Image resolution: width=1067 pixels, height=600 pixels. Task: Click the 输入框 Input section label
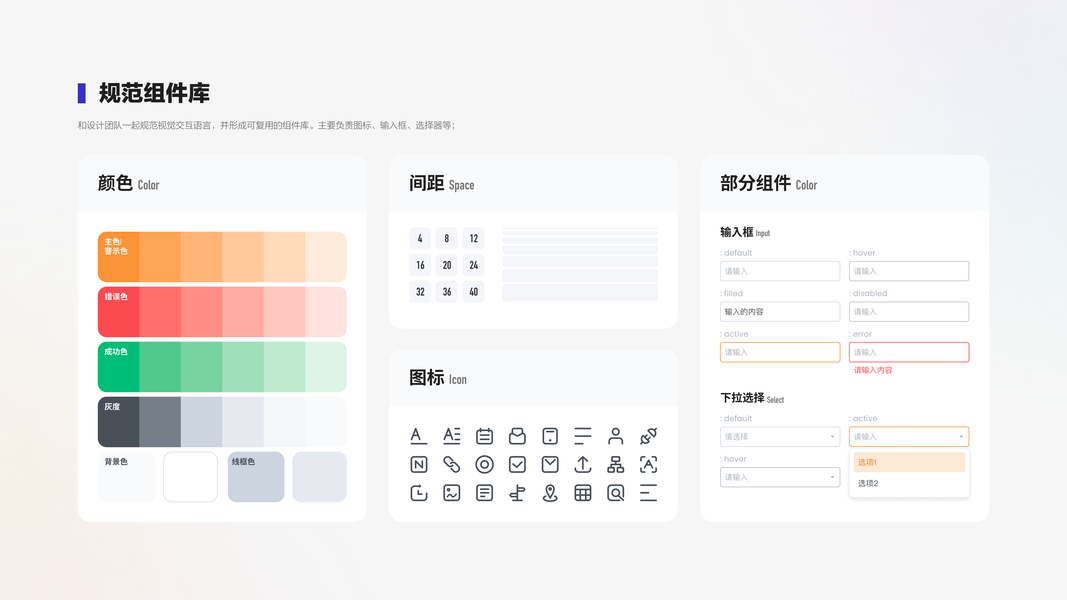745,232
